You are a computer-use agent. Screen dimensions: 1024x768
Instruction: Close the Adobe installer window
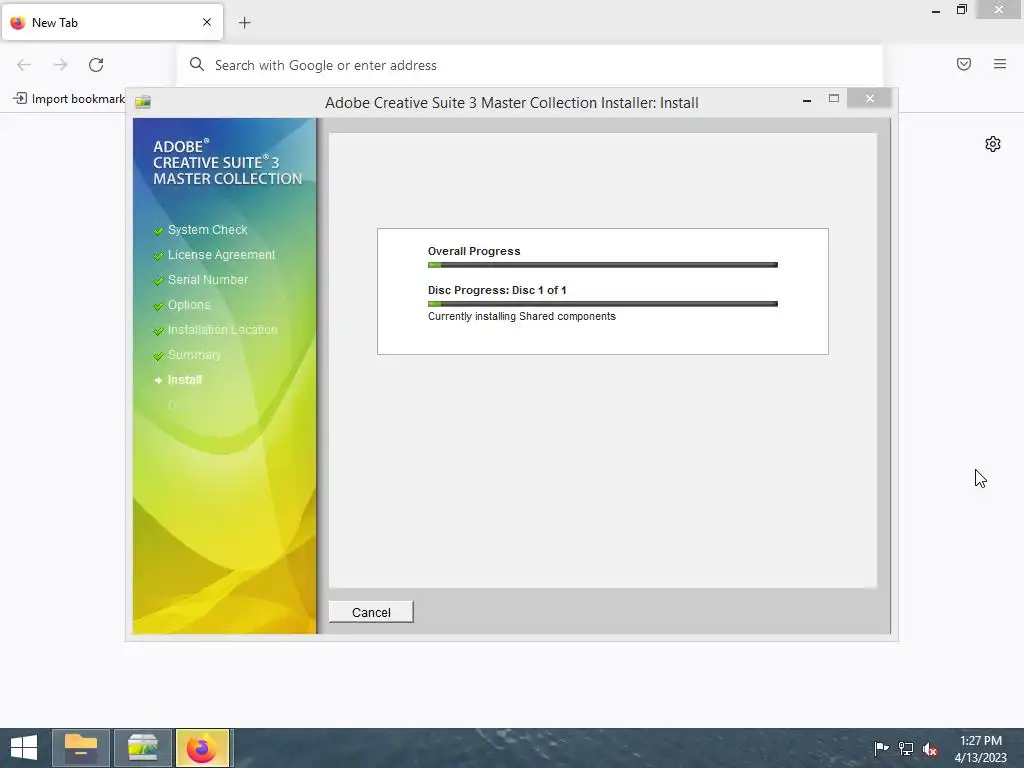(869, 98)
